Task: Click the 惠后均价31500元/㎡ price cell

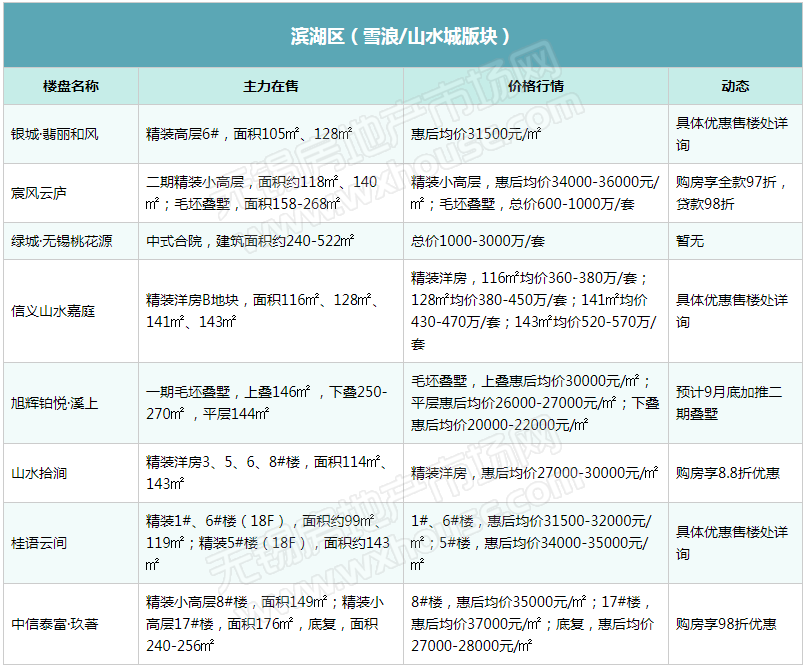Action: point(477,134)
